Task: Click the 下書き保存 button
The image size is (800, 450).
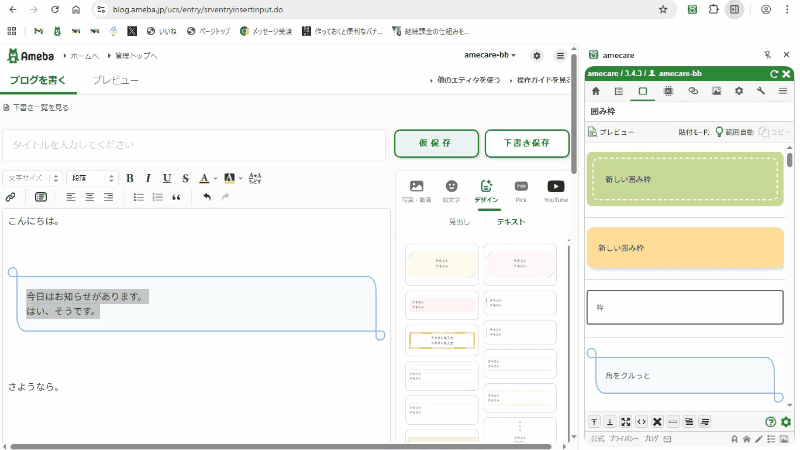Action: click(x=526, y=143)
